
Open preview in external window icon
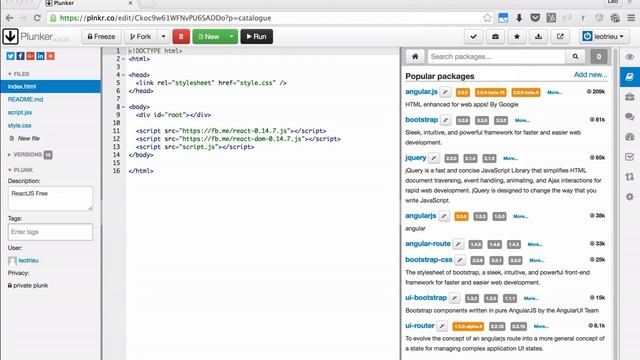[x=560, y=36]
